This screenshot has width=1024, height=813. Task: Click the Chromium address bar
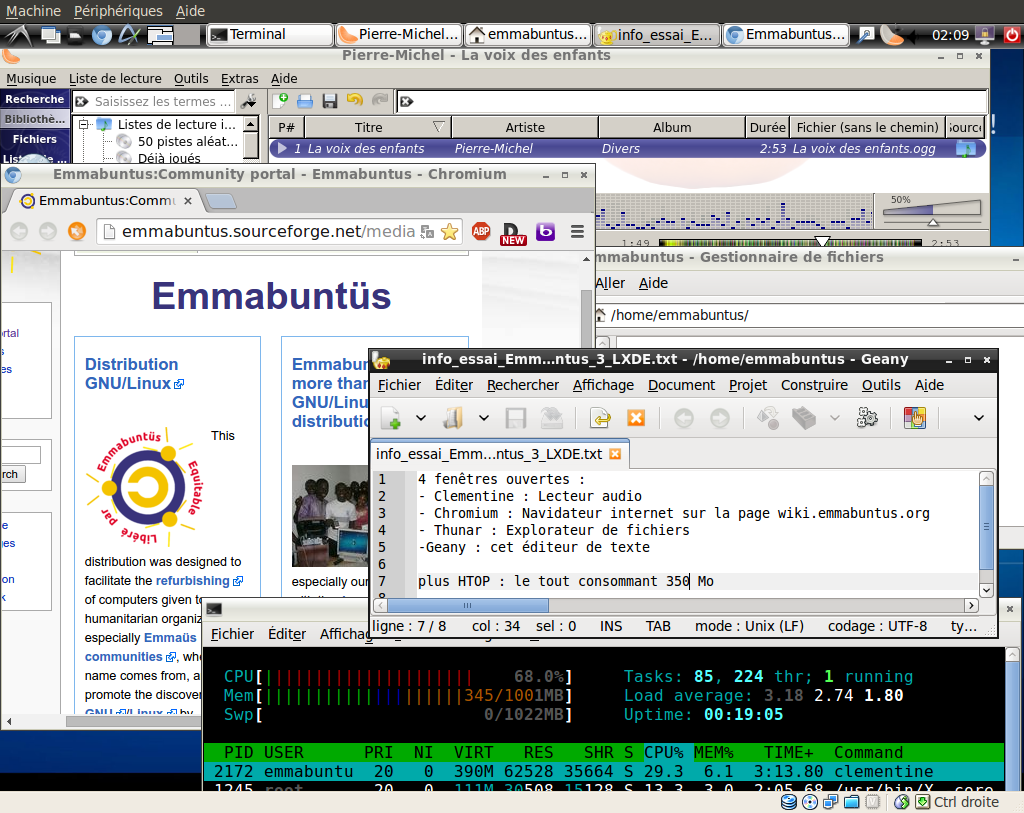pyautogui.click(x=268, y=231)
